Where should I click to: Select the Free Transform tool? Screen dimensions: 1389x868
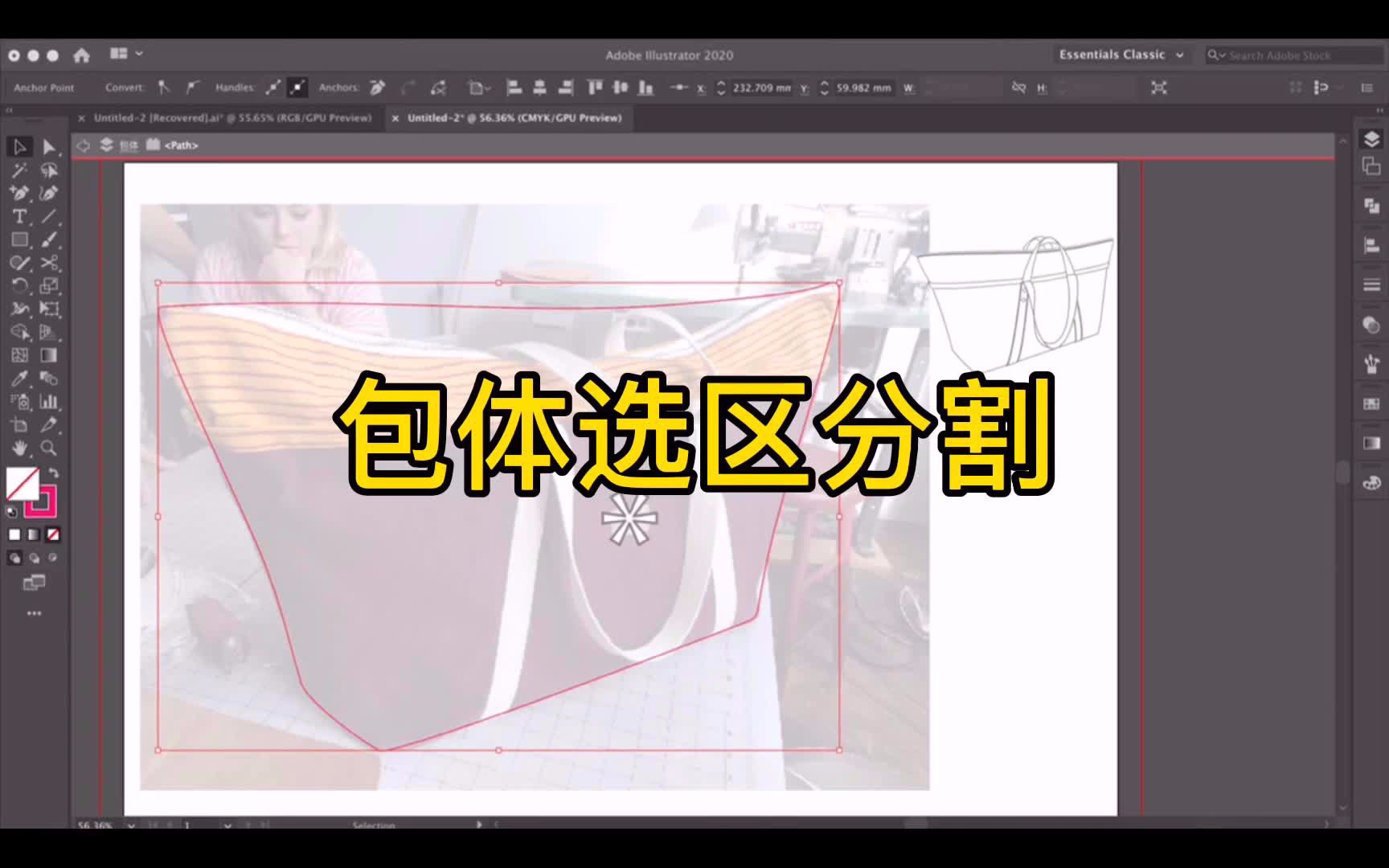49,309
